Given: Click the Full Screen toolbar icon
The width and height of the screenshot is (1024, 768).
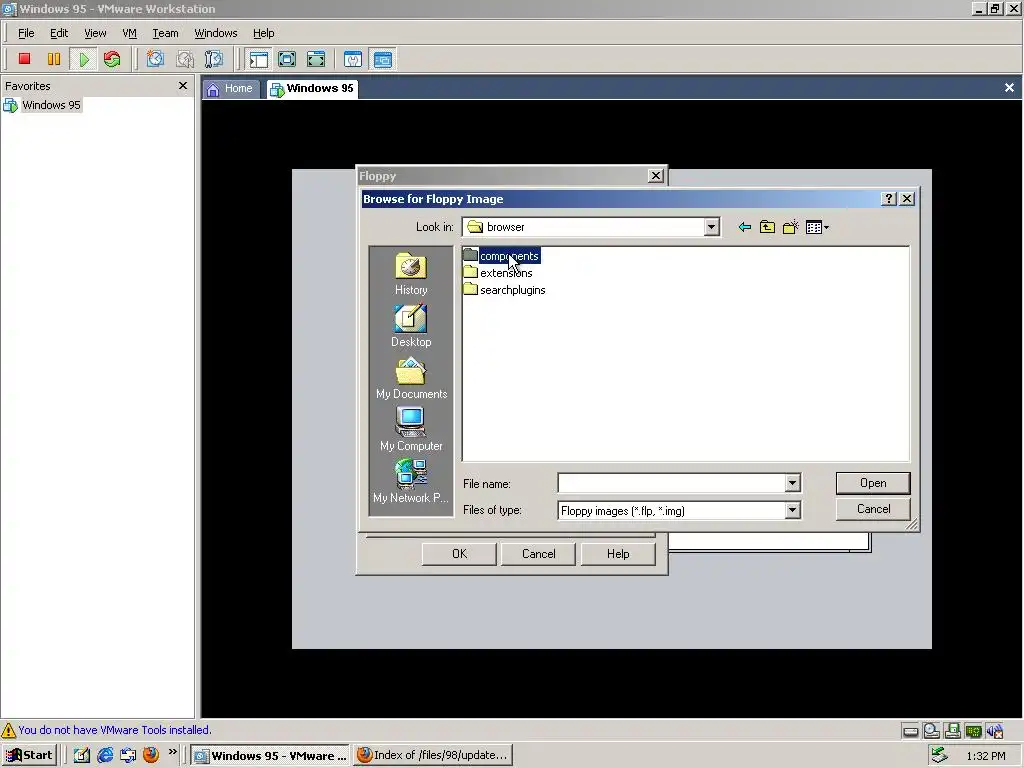Looking at the screenshot, I should click(x=316, y=59).
